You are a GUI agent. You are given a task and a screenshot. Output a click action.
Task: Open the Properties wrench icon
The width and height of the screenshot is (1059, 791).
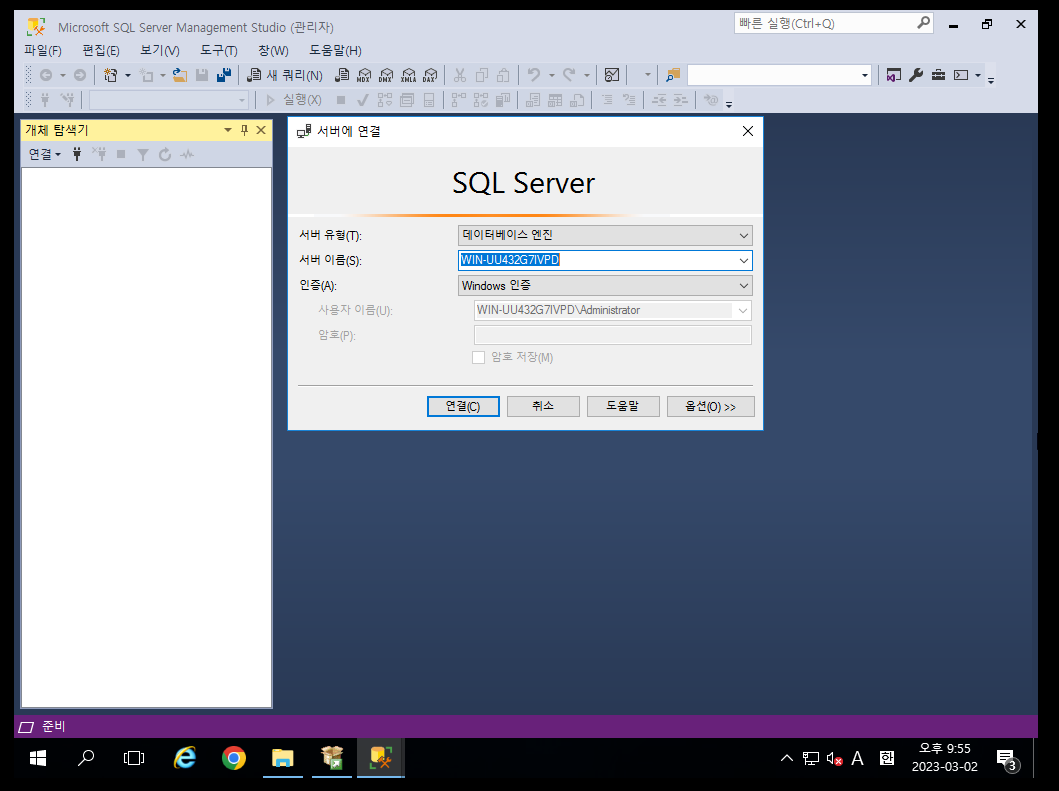point(916,75)
